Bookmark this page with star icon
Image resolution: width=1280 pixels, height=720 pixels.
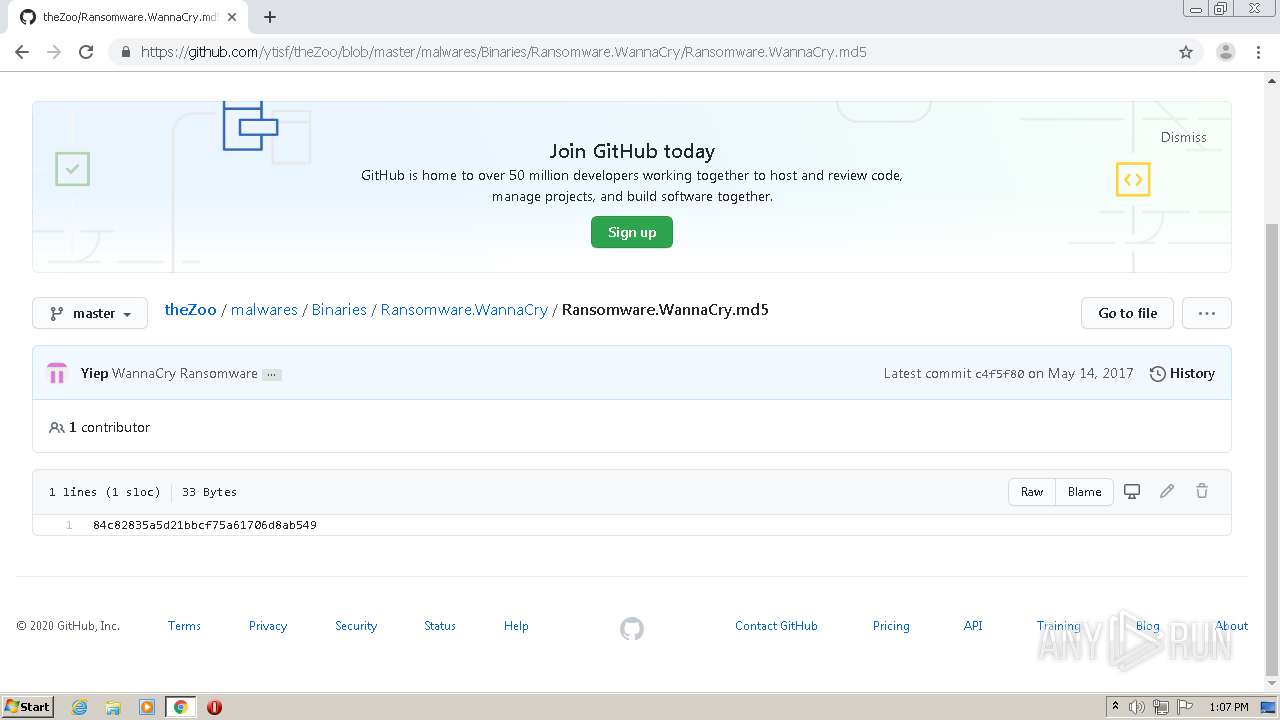tap(1186, 52)
